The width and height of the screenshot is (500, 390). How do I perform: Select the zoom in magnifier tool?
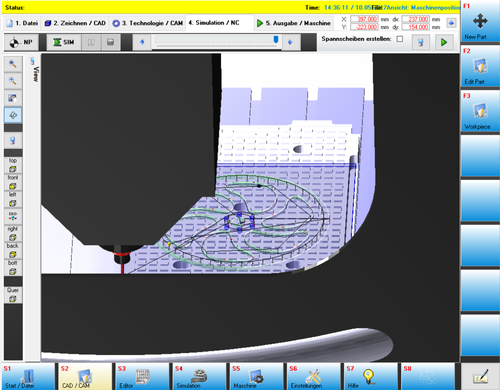pos(13,64)
